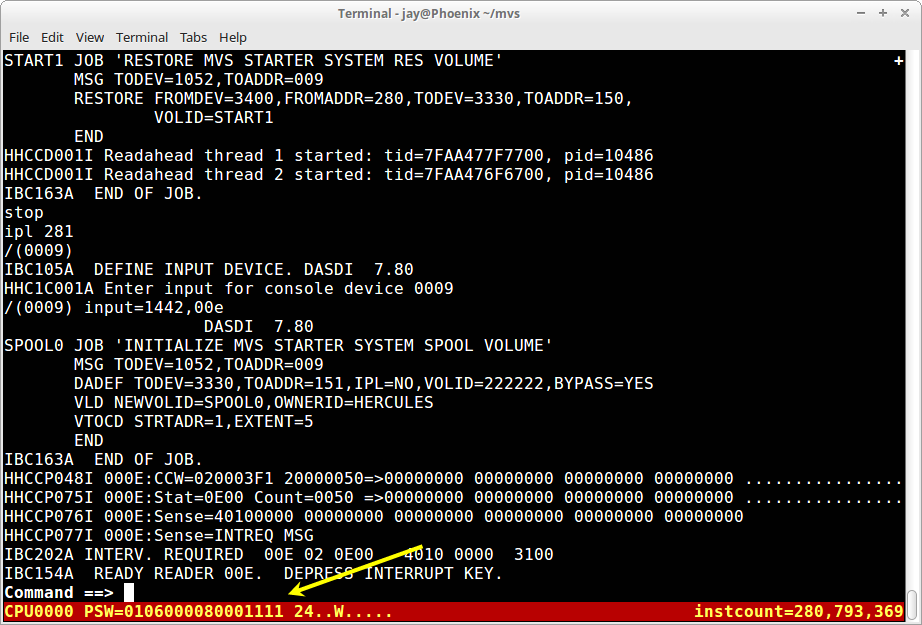Minimize the Terminal window

861,13
